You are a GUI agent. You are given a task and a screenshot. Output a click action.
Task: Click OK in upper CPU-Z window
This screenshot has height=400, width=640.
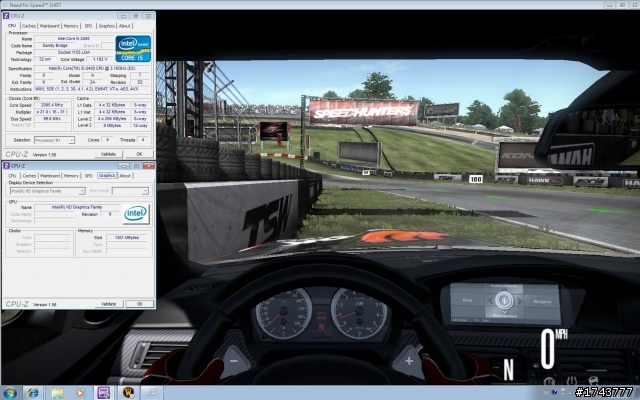pos(139,154)
